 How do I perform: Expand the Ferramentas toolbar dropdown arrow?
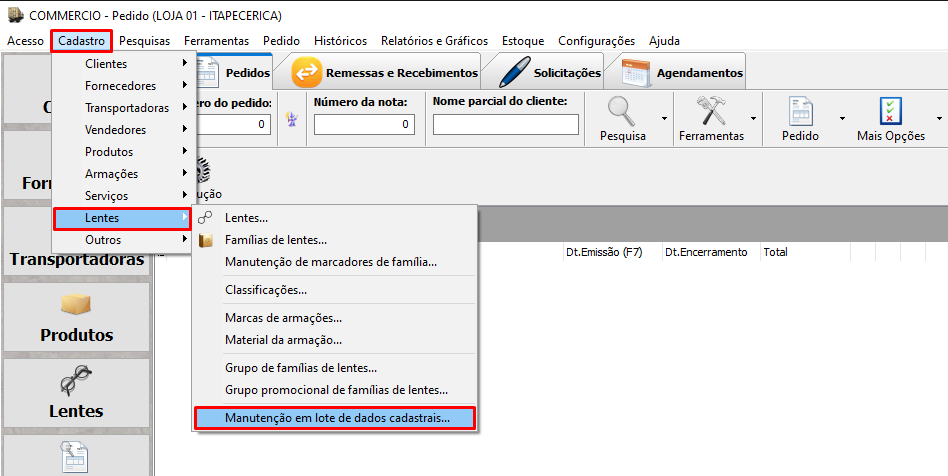[x=754, y=117]
